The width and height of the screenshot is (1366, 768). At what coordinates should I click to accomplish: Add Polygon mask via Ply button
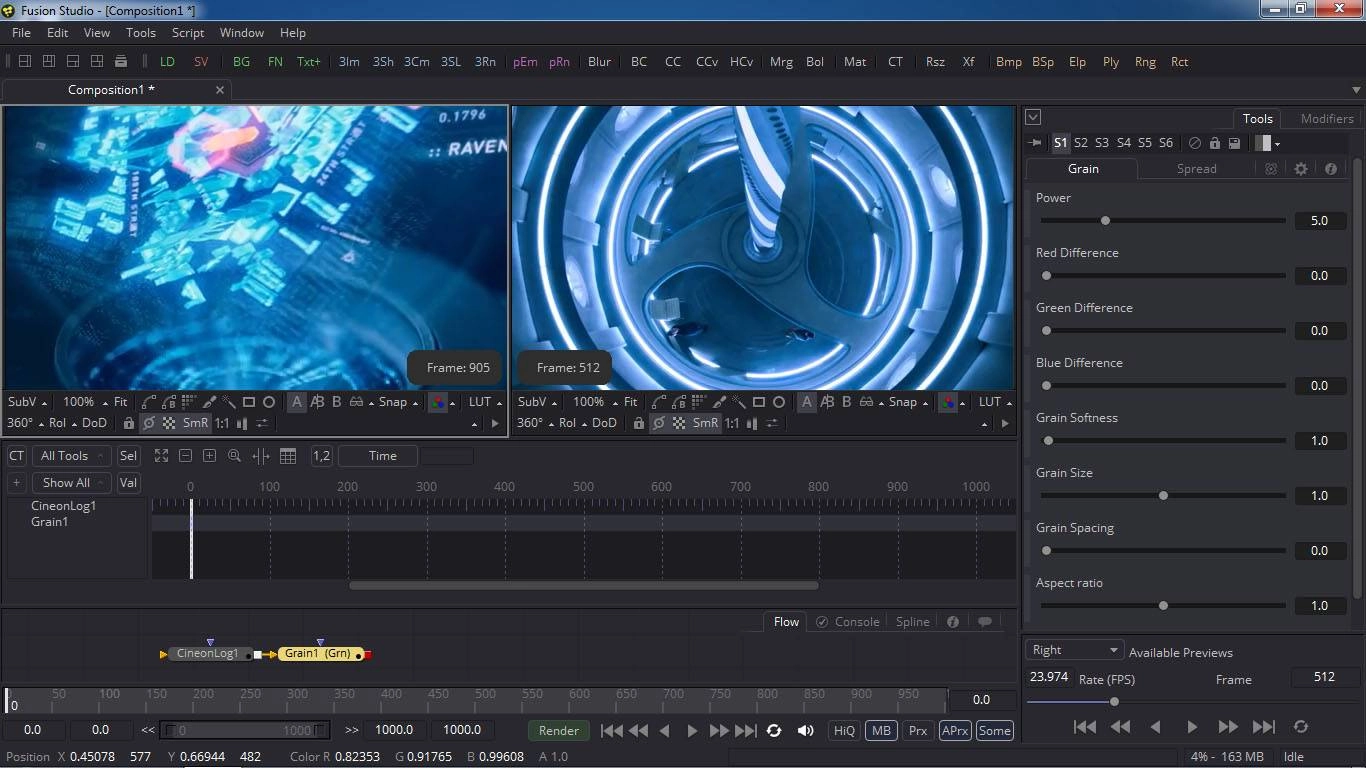point(1111,62)
